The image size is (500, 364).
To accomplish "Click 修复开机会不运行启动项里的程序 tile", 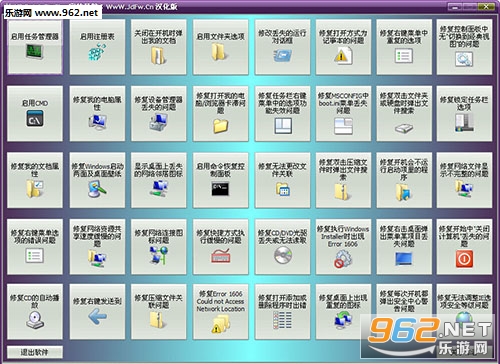I will pyautogui.click(x=404, y=180).
